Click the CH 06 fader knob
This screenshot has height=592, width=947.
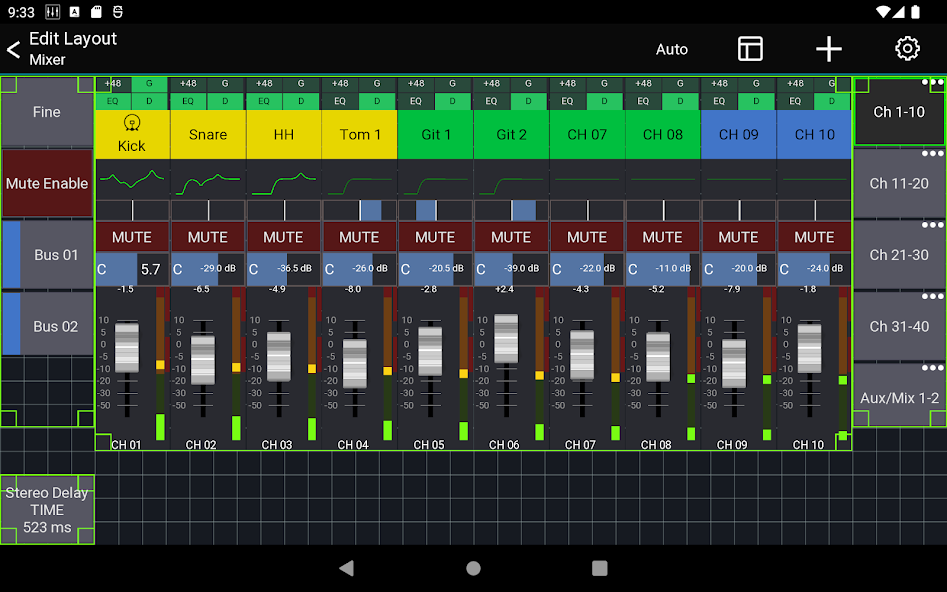[x=506, y=338]
